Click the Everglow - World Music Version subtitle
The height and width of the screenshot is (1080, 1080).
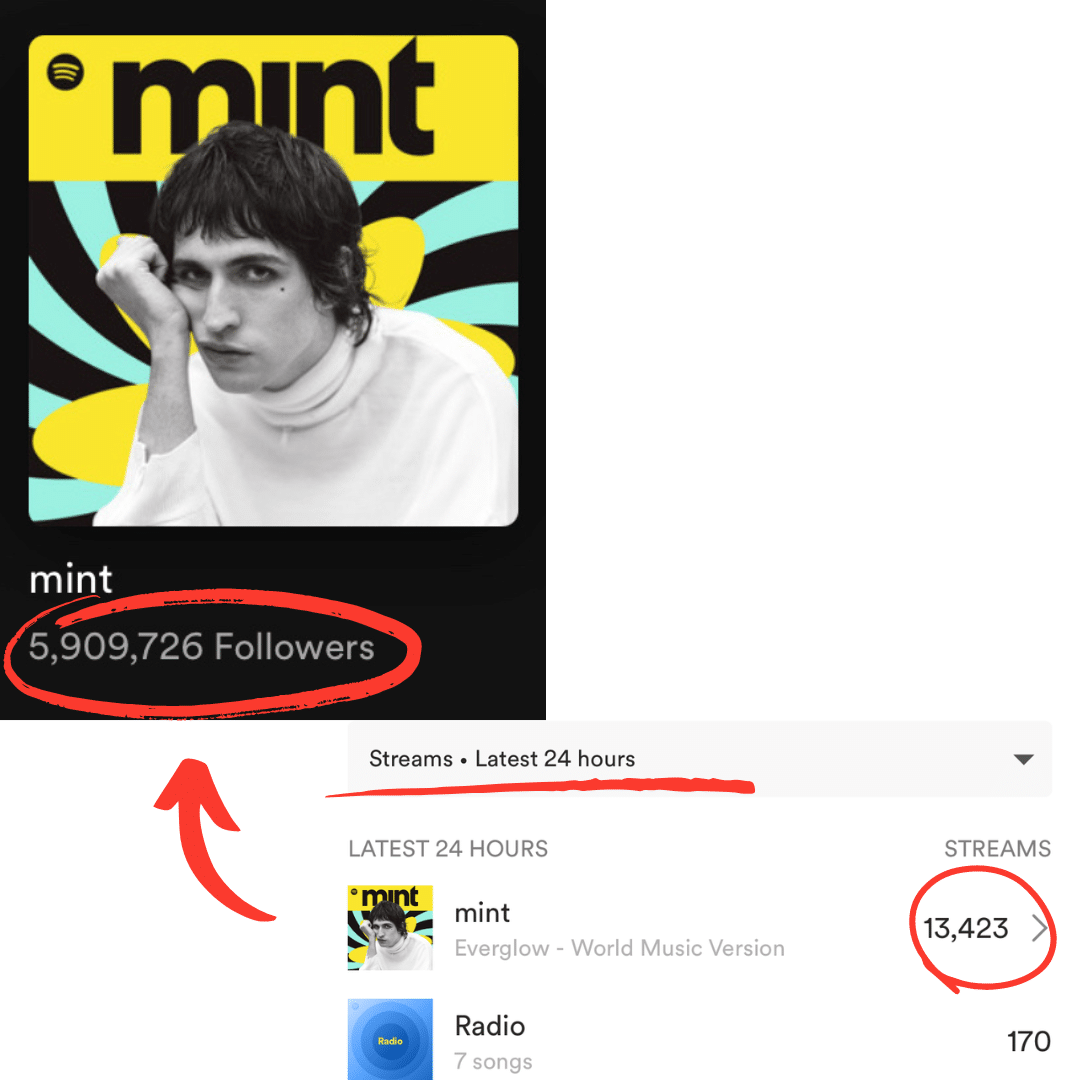click(619, 948)
